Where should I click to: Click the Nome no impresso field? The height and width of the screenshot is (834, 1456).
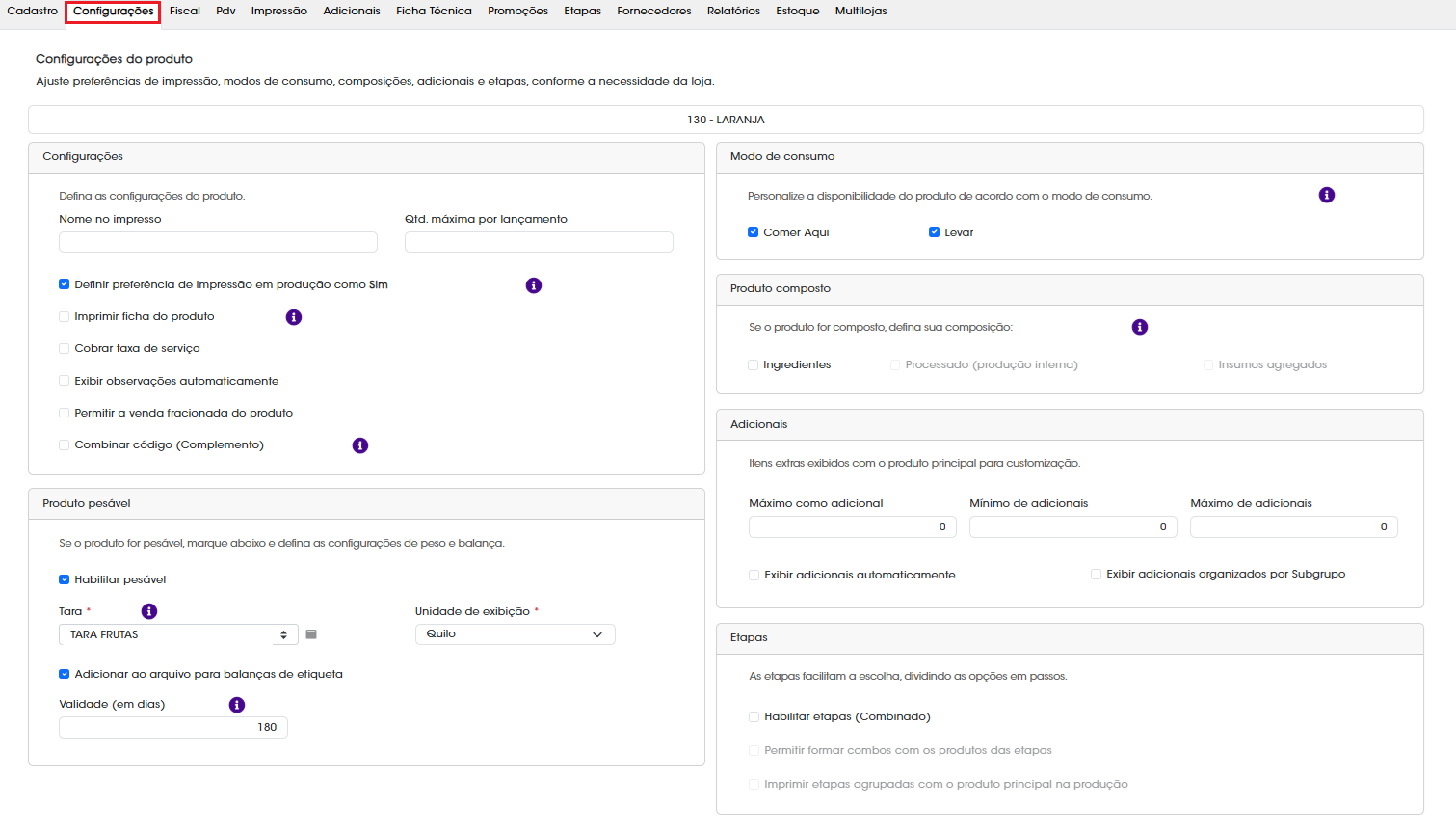click(218, 242)
